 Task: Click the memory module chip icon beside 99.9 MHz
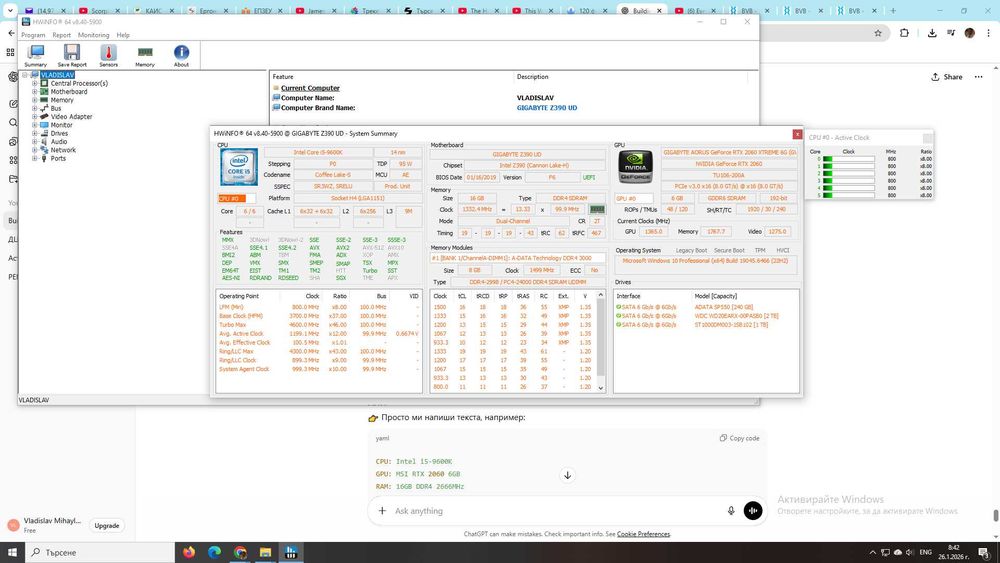597,209
